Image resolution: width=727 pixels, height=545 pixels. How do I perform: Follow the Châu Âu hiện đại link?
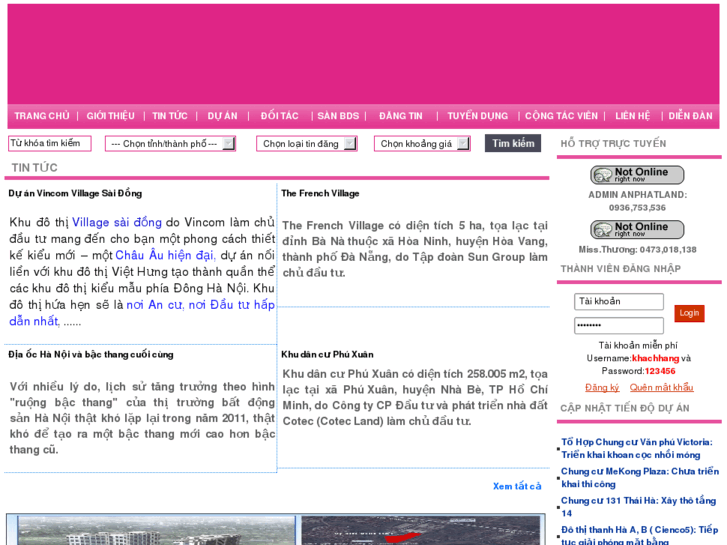pos(165,256)
